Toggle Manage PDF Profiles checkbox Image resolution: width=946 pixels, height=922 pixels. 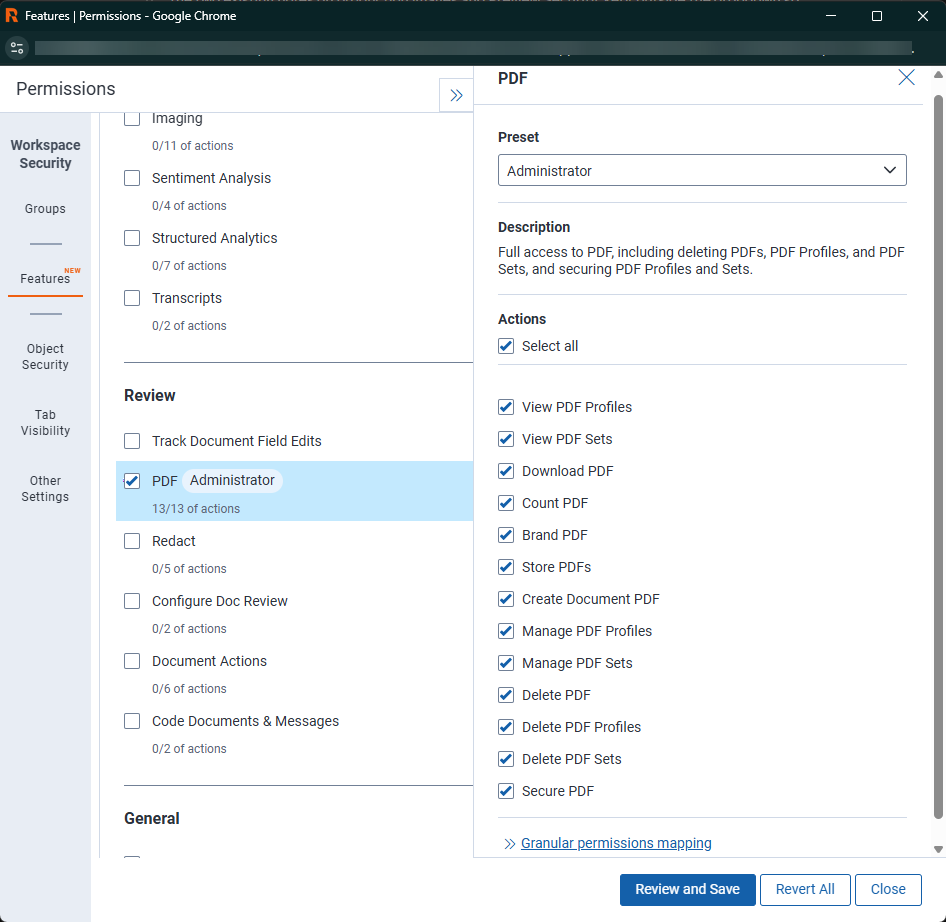(506, 631)
